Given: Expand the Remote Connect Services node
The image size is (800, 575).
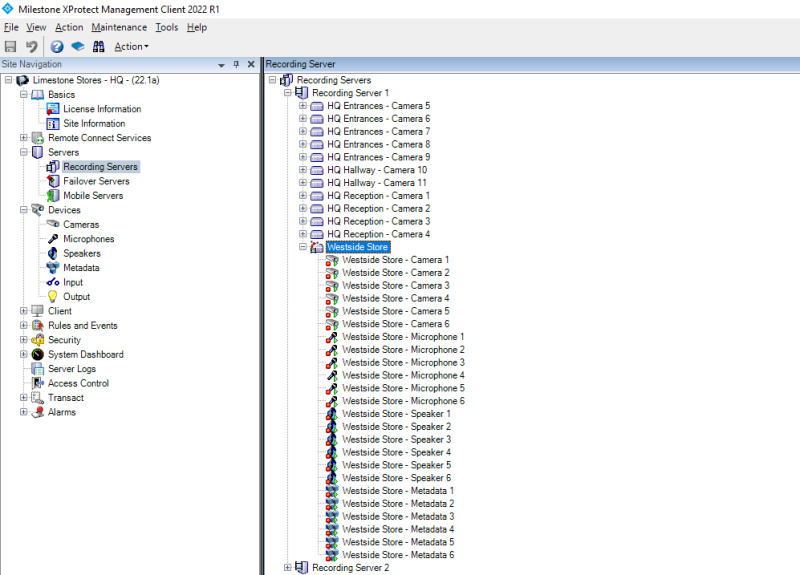Looking at the screenshot, I should 23,137.
